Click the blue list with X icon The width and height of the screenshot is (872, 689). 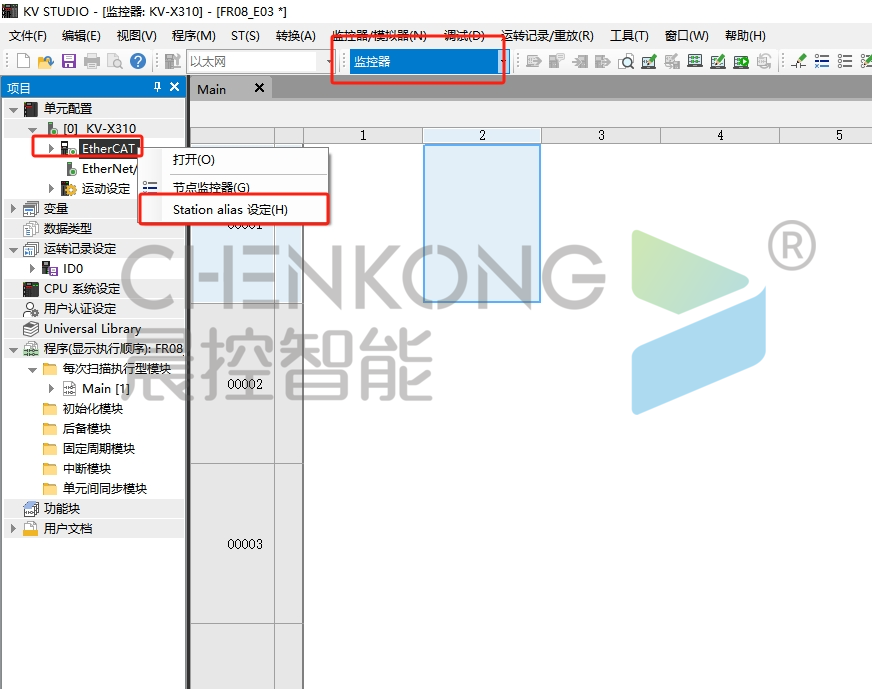[x=821, y=61]
